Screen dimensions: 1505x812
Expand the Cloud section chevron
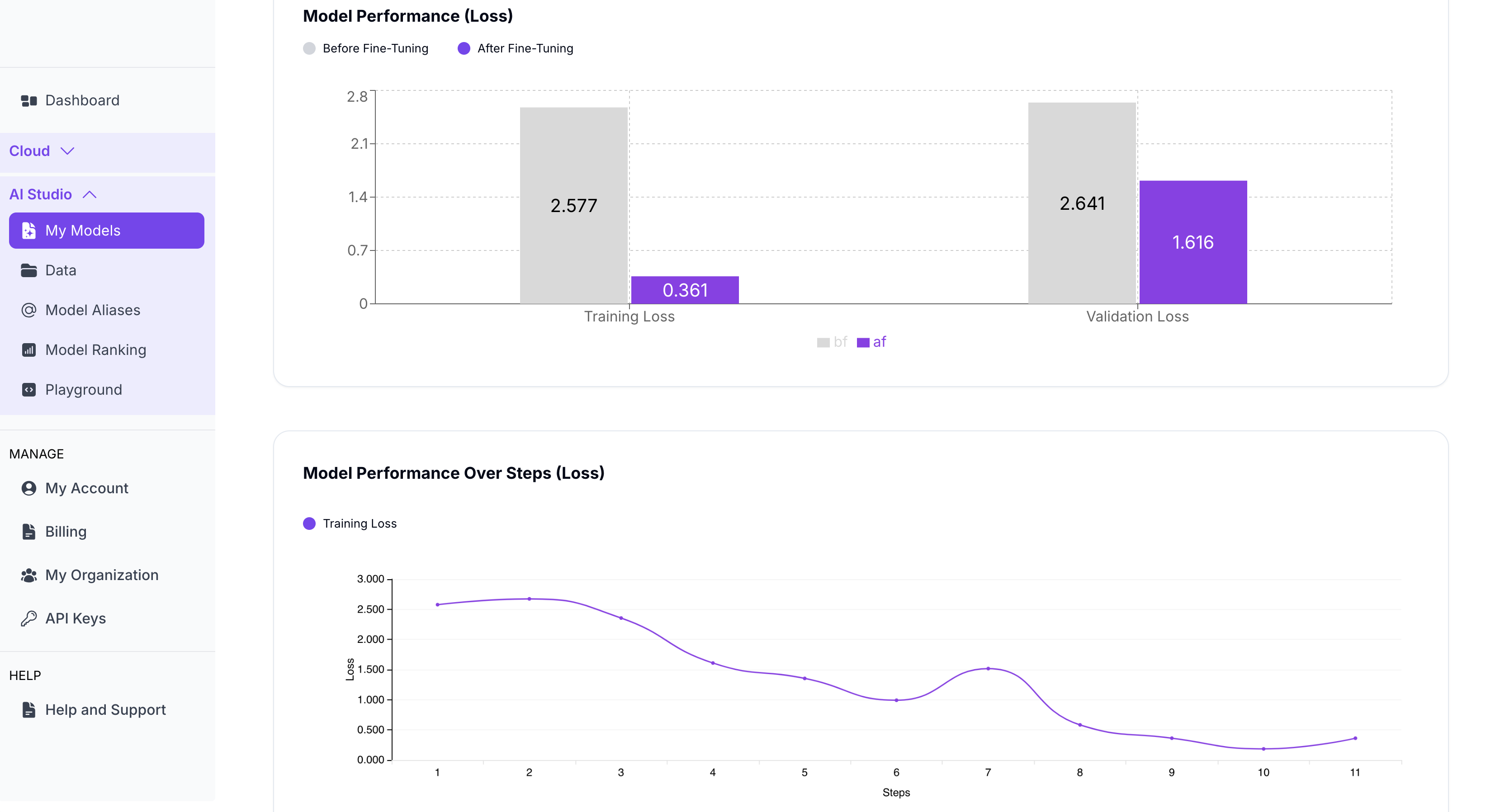[x=68, y=151]
